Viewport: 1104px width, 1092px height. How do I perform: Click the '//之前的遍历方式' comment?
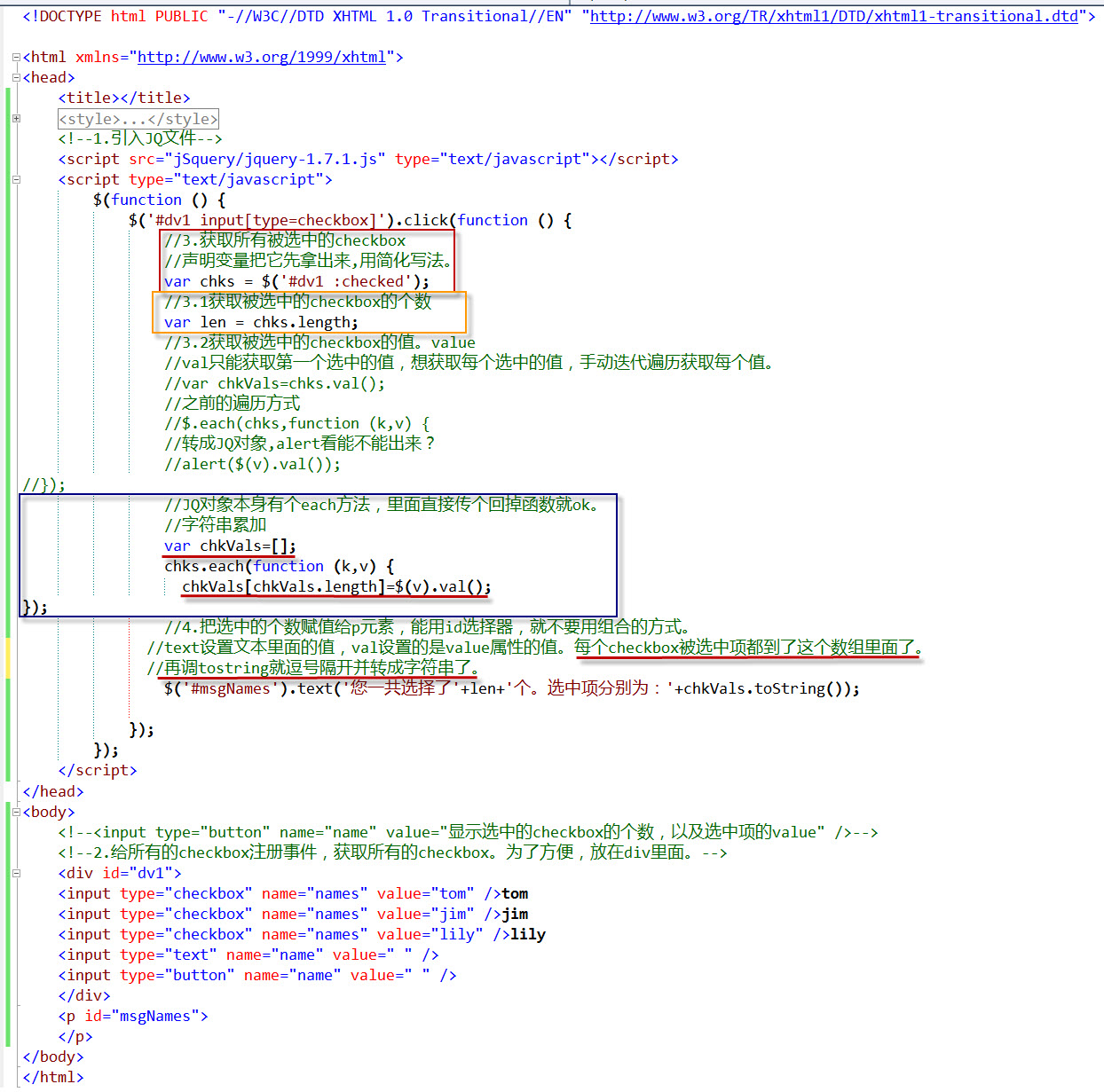tap(233, 403)
